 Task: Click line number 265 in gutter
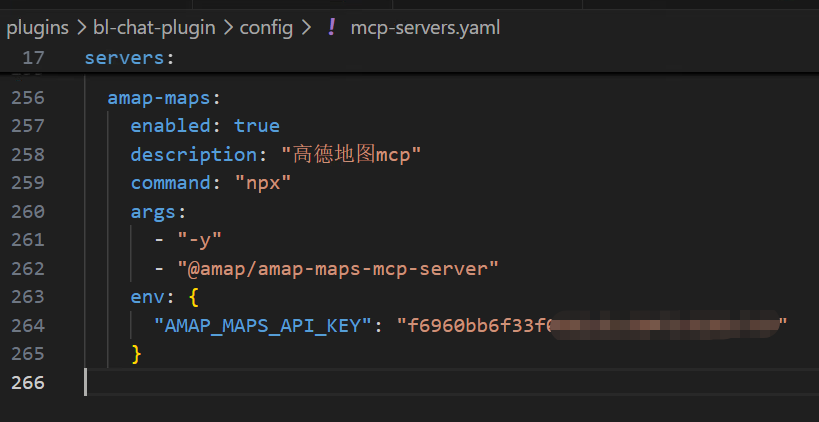pos(28,354)
